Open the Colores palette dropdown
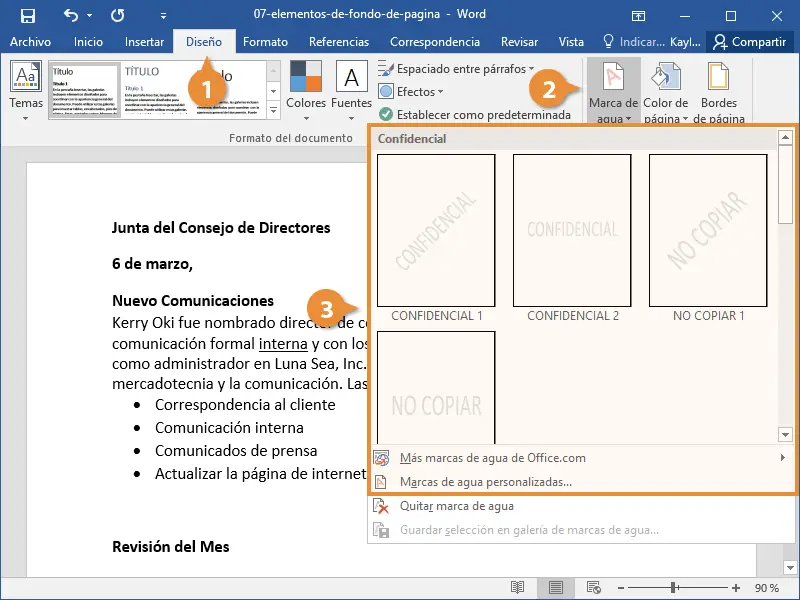The image size is (800, 600). [x=306, y=90]
